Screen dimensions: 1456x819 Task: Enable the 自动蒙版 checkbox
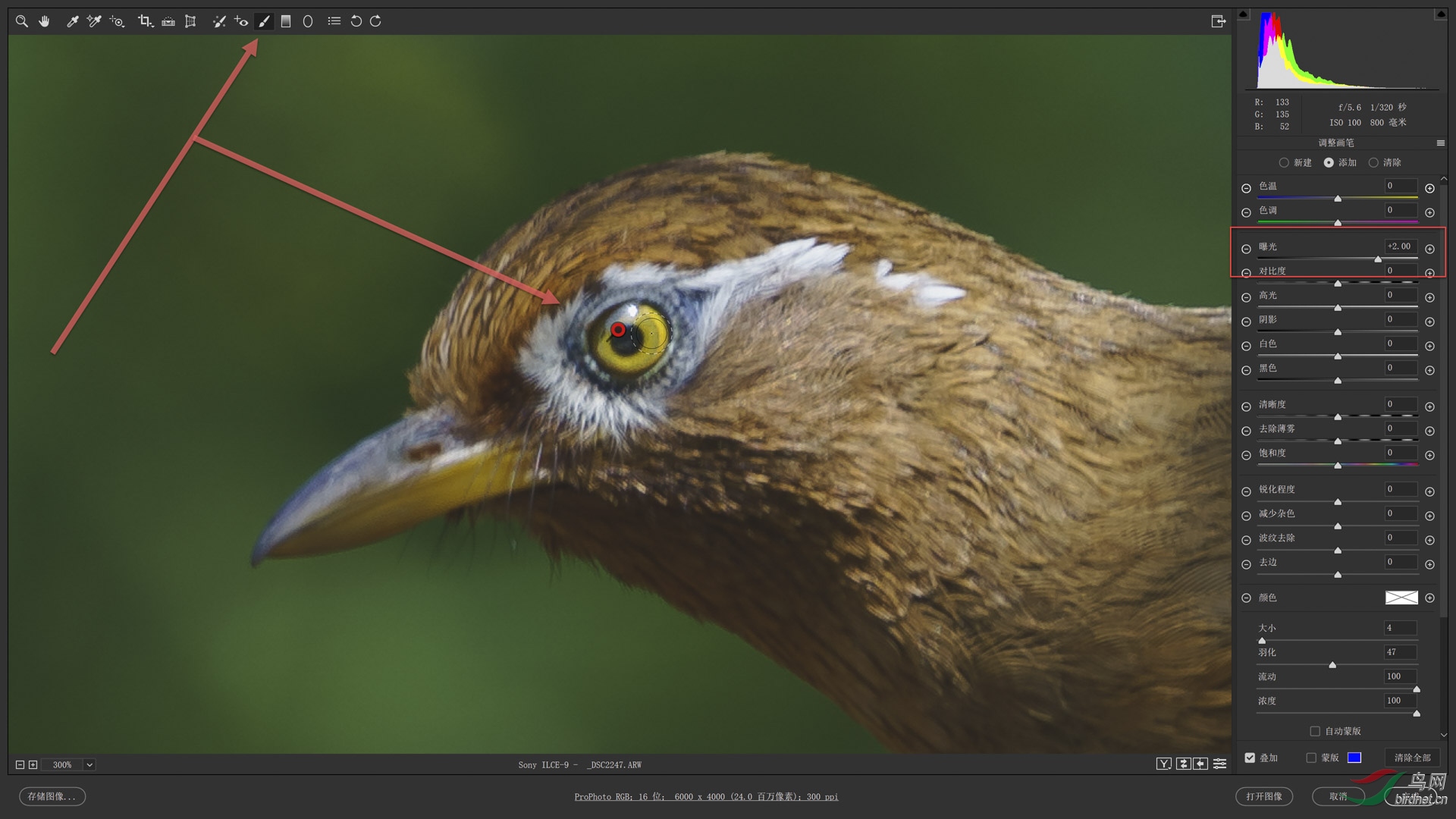[1315, 731]
